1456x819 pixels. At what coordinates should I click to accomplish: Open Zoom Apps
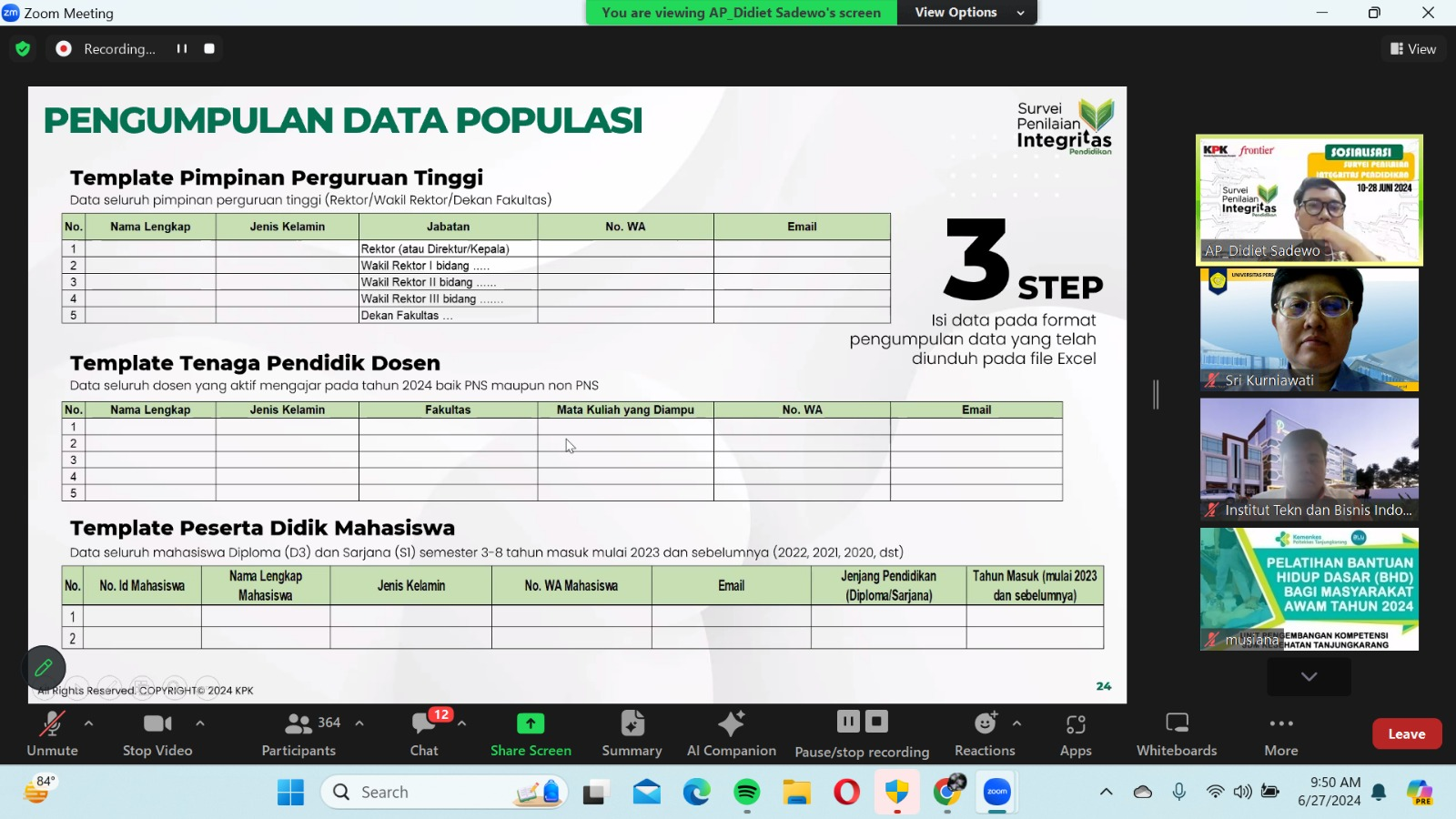(x=1076, y=733)
